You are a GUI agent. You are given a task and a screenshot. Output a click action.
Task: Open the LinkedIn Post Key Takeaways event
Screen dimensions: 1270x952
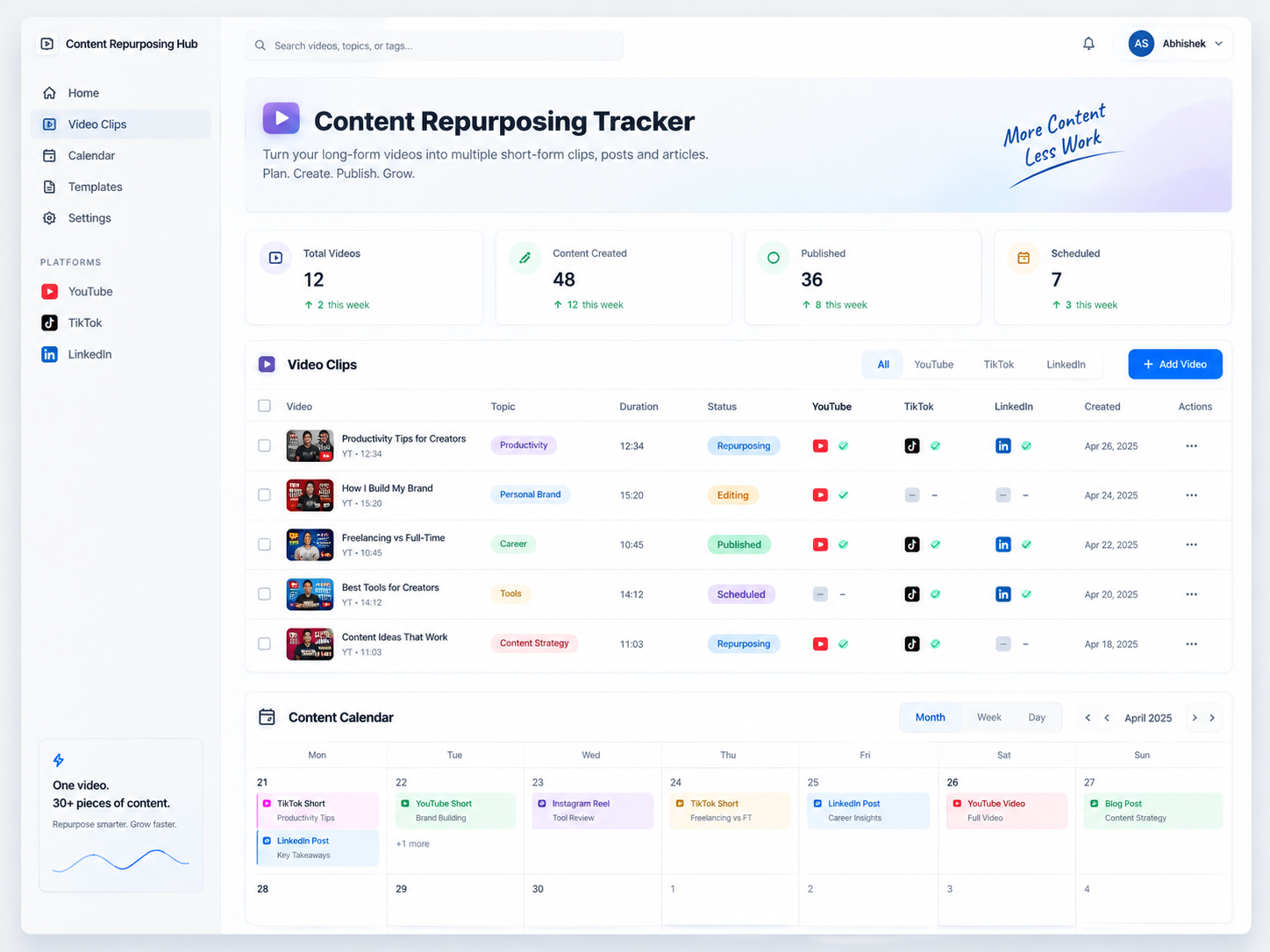point(317,848)
